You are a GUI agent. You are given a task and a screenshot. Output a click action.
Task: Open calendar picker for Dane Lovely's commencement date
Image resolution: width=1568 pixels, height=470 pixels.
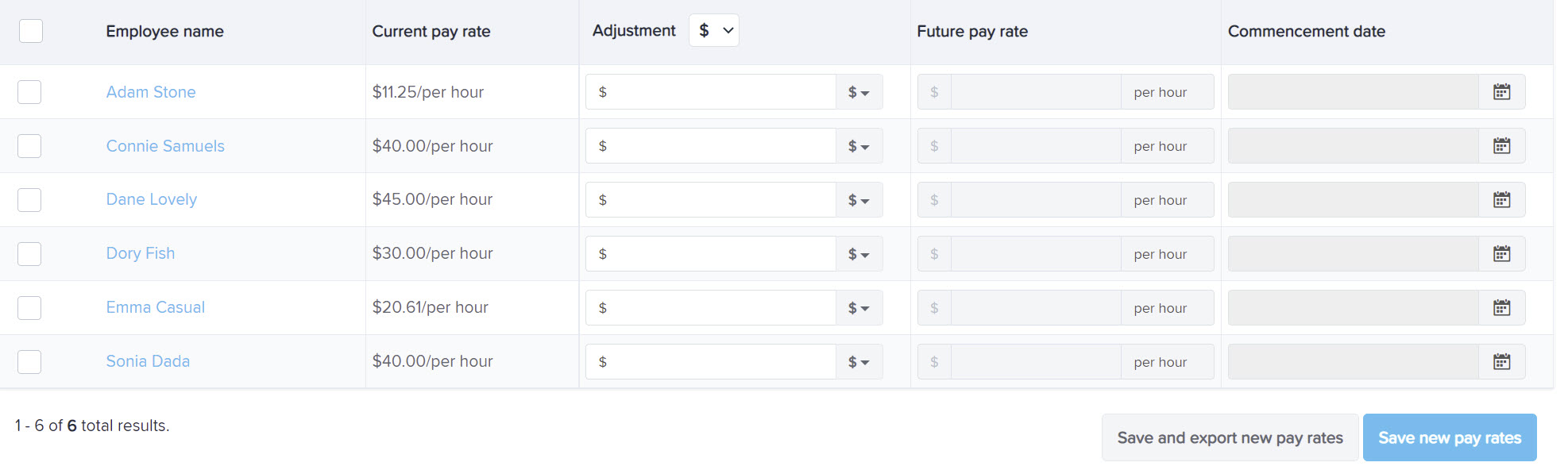pos(1501,200)
